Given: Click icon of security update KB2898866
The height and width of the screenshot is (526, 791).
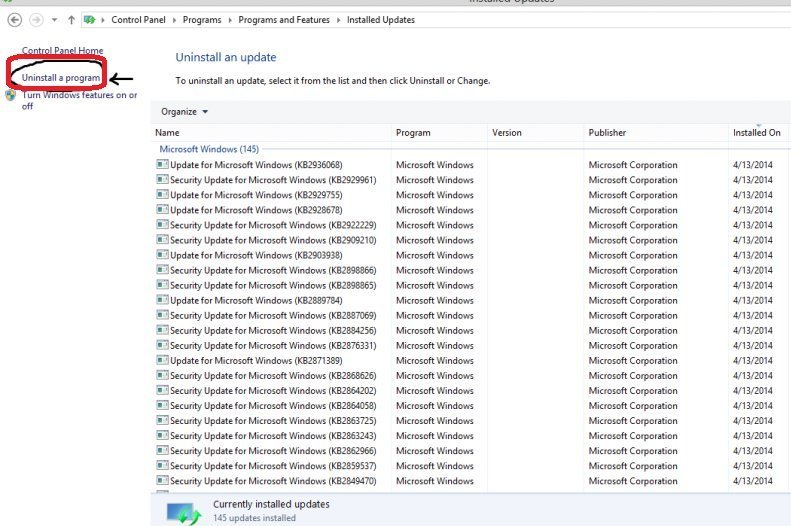Looking at the screenshot, I should [162, 270].
